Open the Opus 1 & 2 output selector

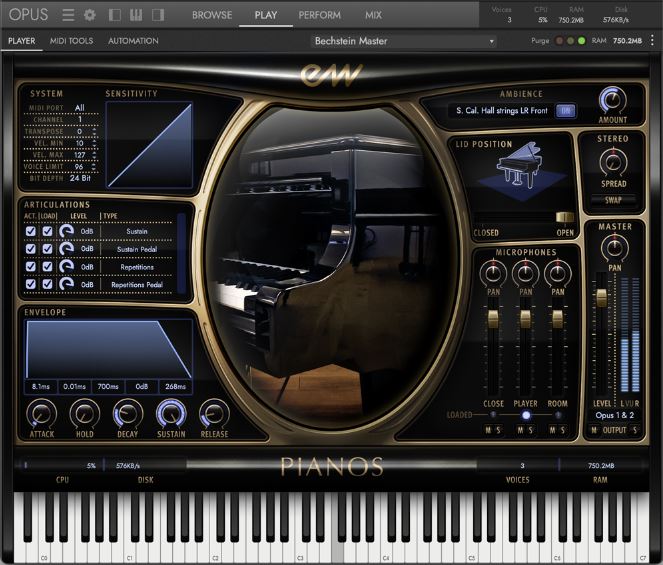[x=614, y=415]
